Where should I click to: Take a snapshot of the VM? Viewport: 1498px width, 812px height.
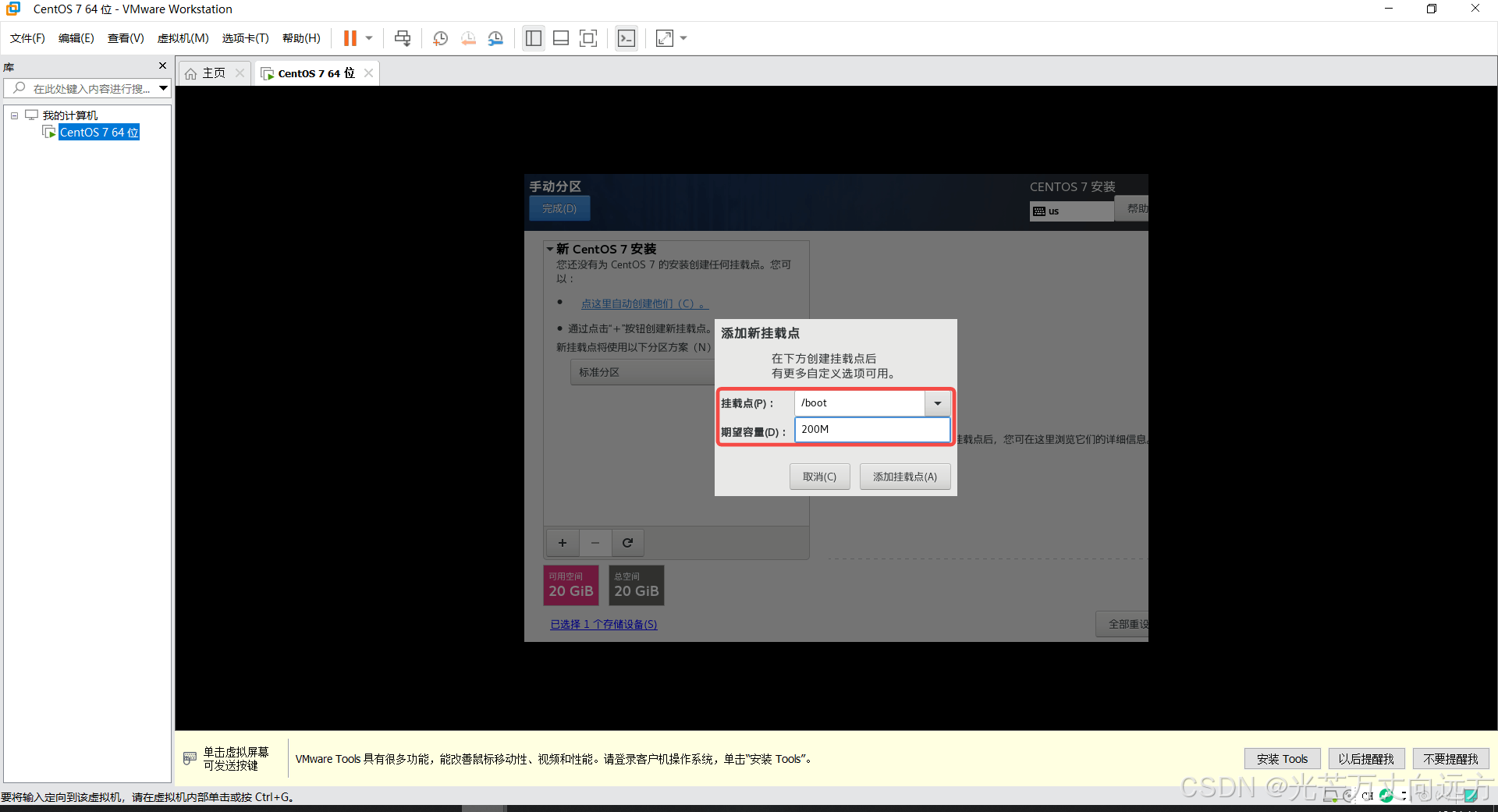(440, 38)
